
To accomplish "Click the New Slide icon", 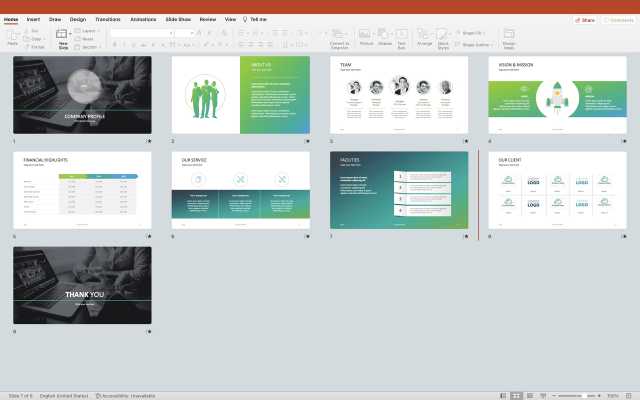I will tap(63, 35).
